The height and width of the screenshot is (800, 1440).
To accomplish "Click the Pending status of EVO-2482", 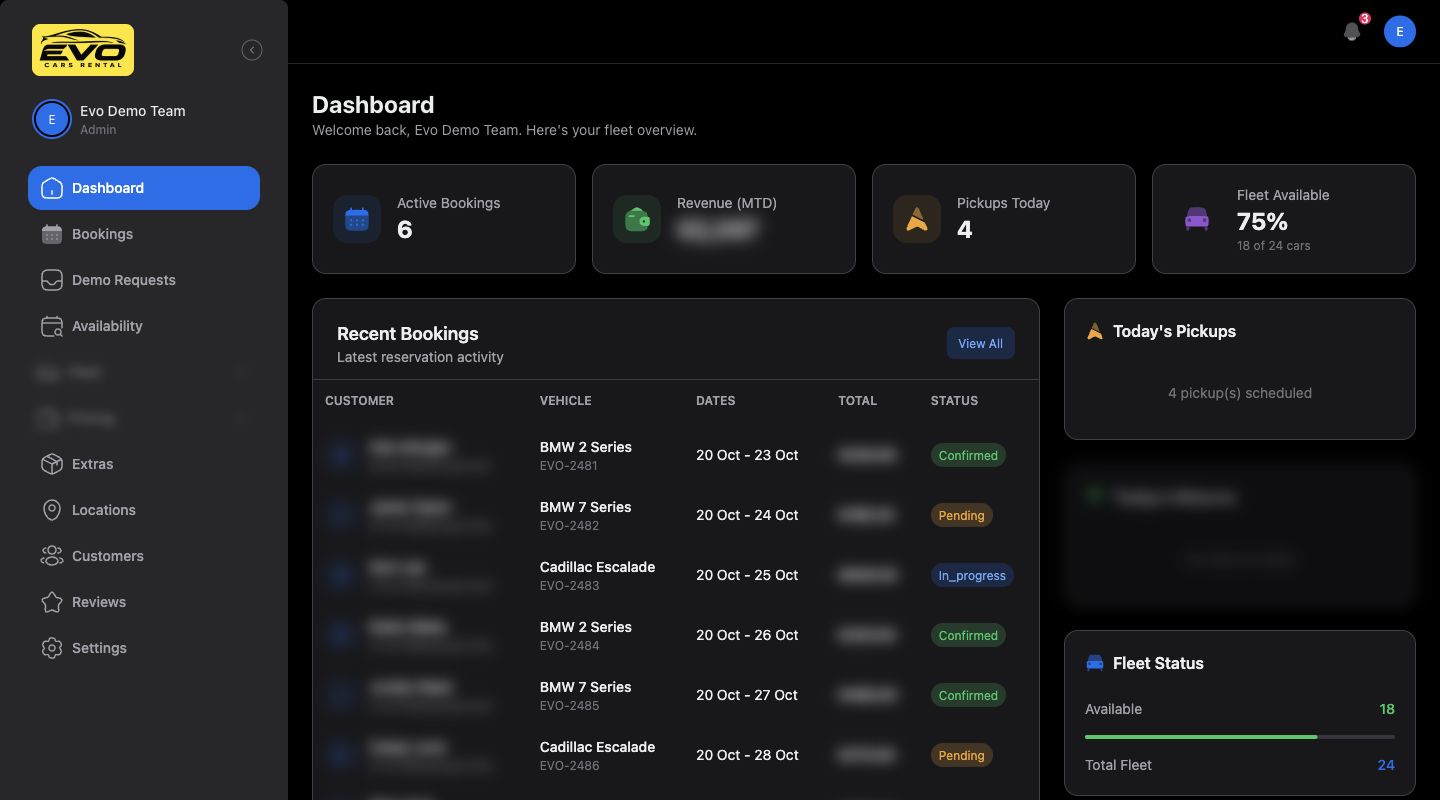I will 961,515.
